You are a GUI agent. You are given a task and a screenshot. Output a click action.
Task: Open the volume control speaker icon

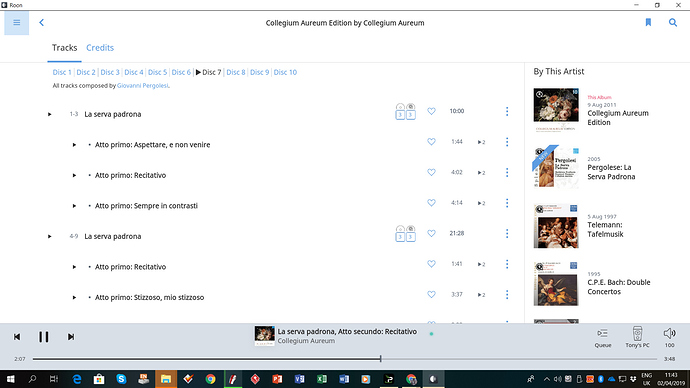coord(669,337)
